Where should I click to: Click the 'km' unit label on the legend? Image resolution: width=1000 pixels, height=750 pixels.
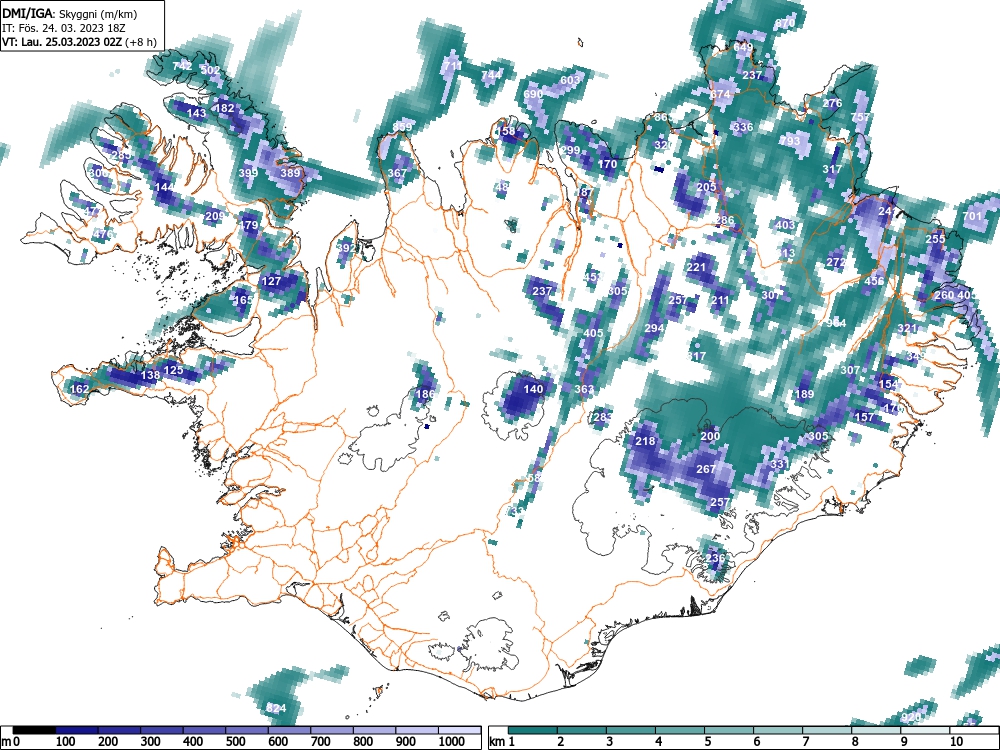point(497,742)
